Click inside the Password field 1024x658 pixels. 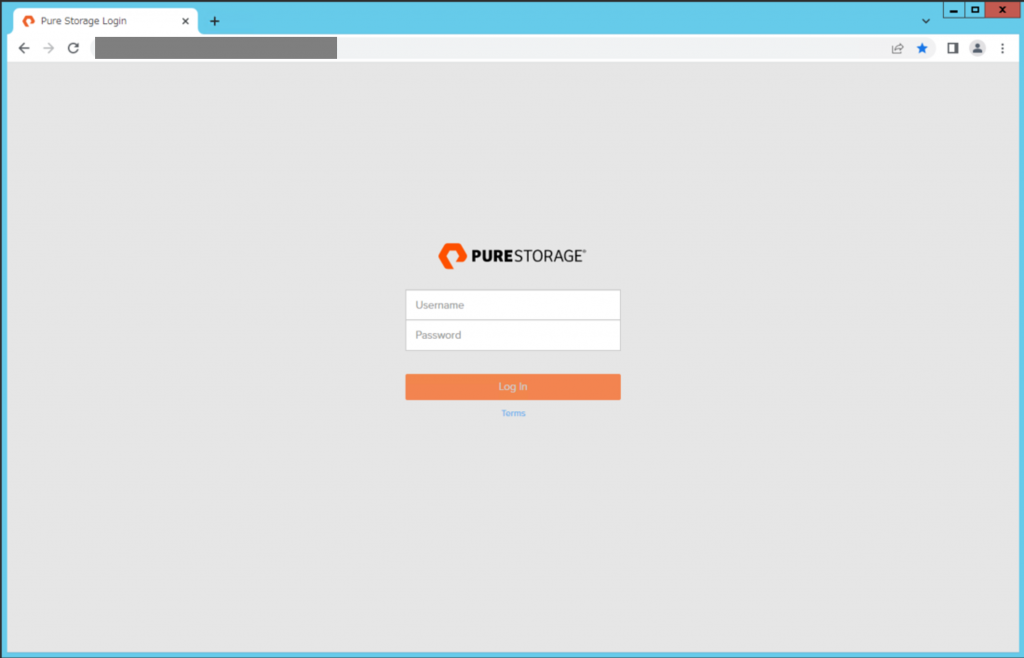[512, 335]
